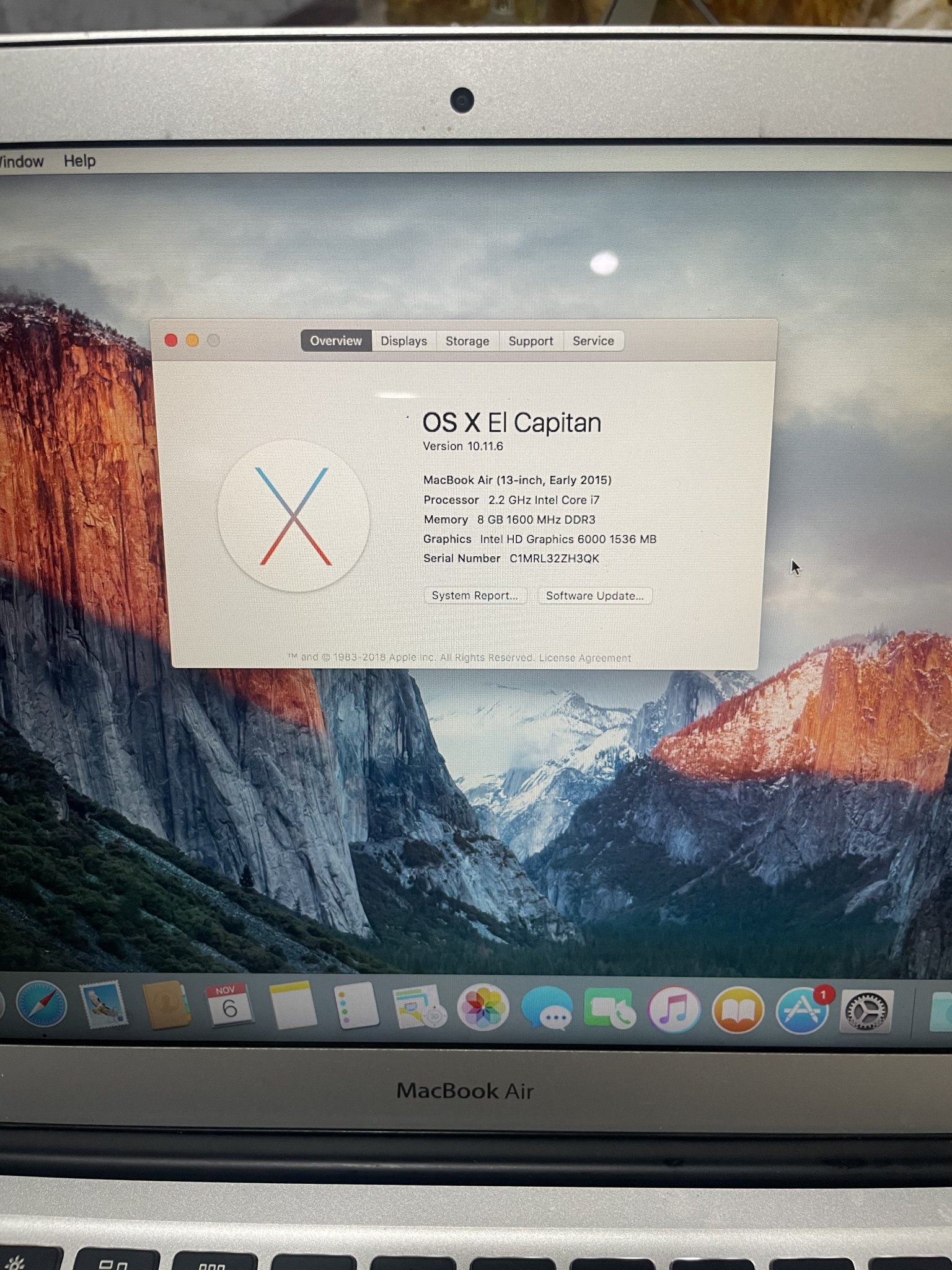This screenshot has width=952, height=1270.
Task: Click the Software Update button
Action: click(x=594, y=596)
